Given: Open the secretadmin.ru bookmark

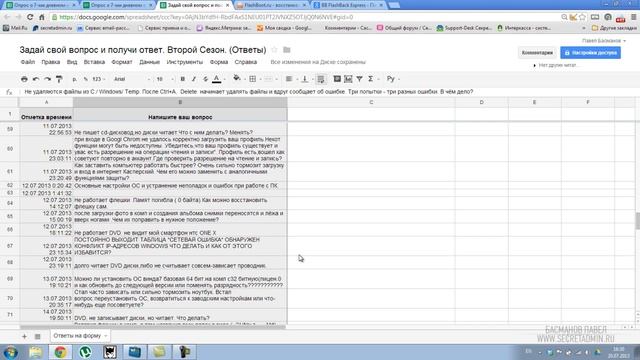Looking at the screenshot, I should pyautogui.click(x=52, y=28).
